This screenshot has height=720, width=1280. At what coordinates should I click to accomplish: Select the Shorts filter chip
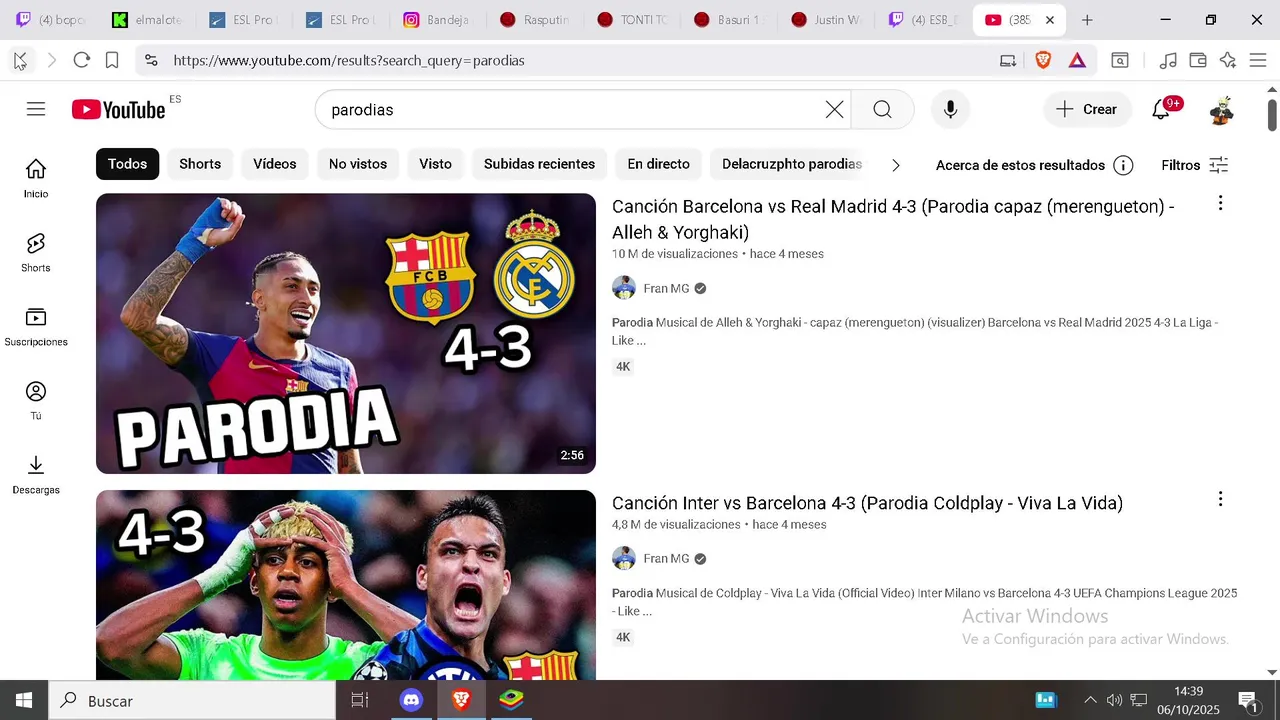pos(200,164)
